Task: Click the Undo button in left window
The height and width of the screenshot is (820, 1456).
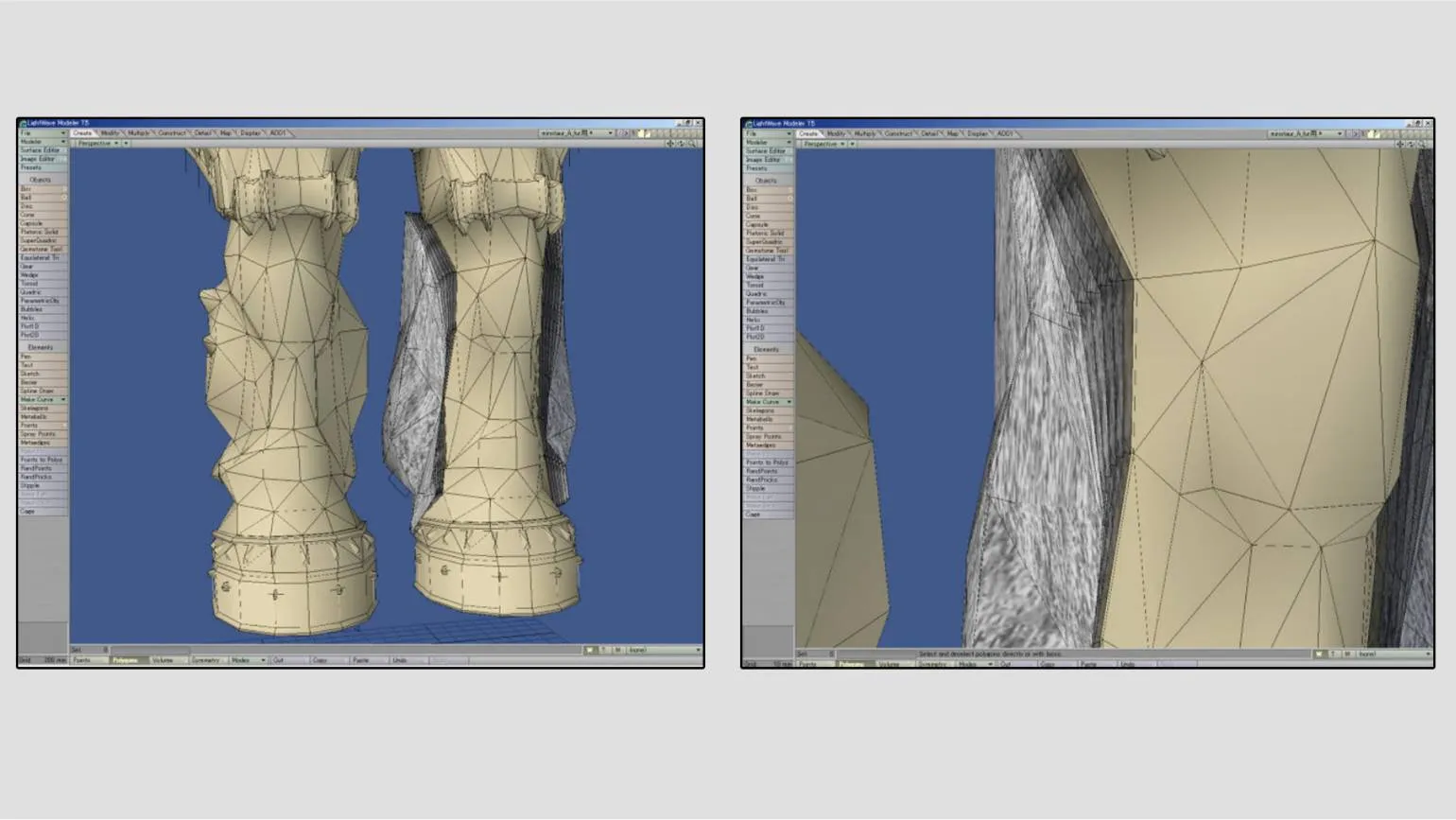Action: tap(400, 660)
